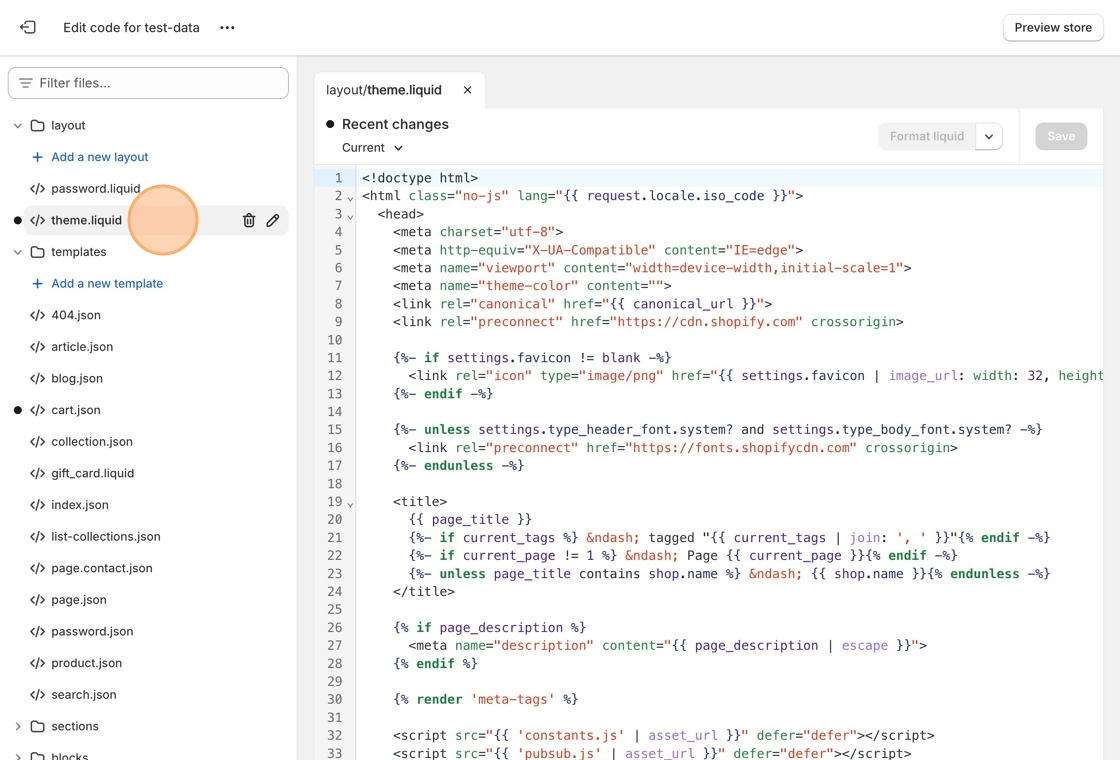1120x760 pixels.
Task: Open page.contact.json template file
Action: pyautogui.click(x=101, y=568)
